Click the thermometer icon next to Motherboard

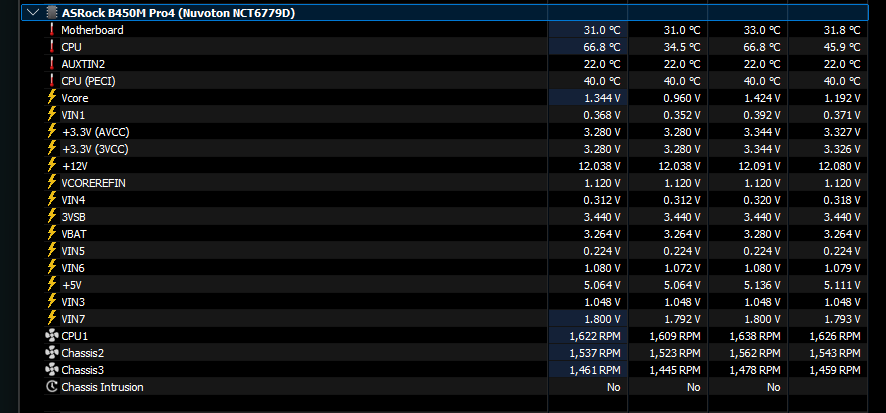pyautogui.click(x=52, y=30)
